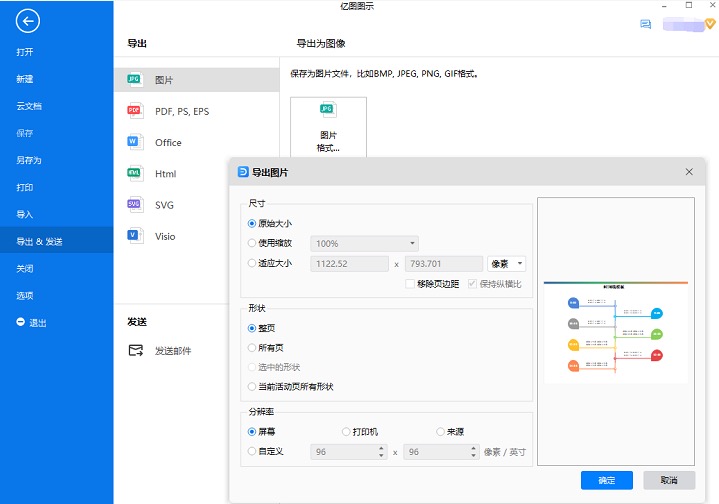Enable the 移除页边距 checkbox
The width and height of the screenshot is (719, 504).
tap(410, 284)
